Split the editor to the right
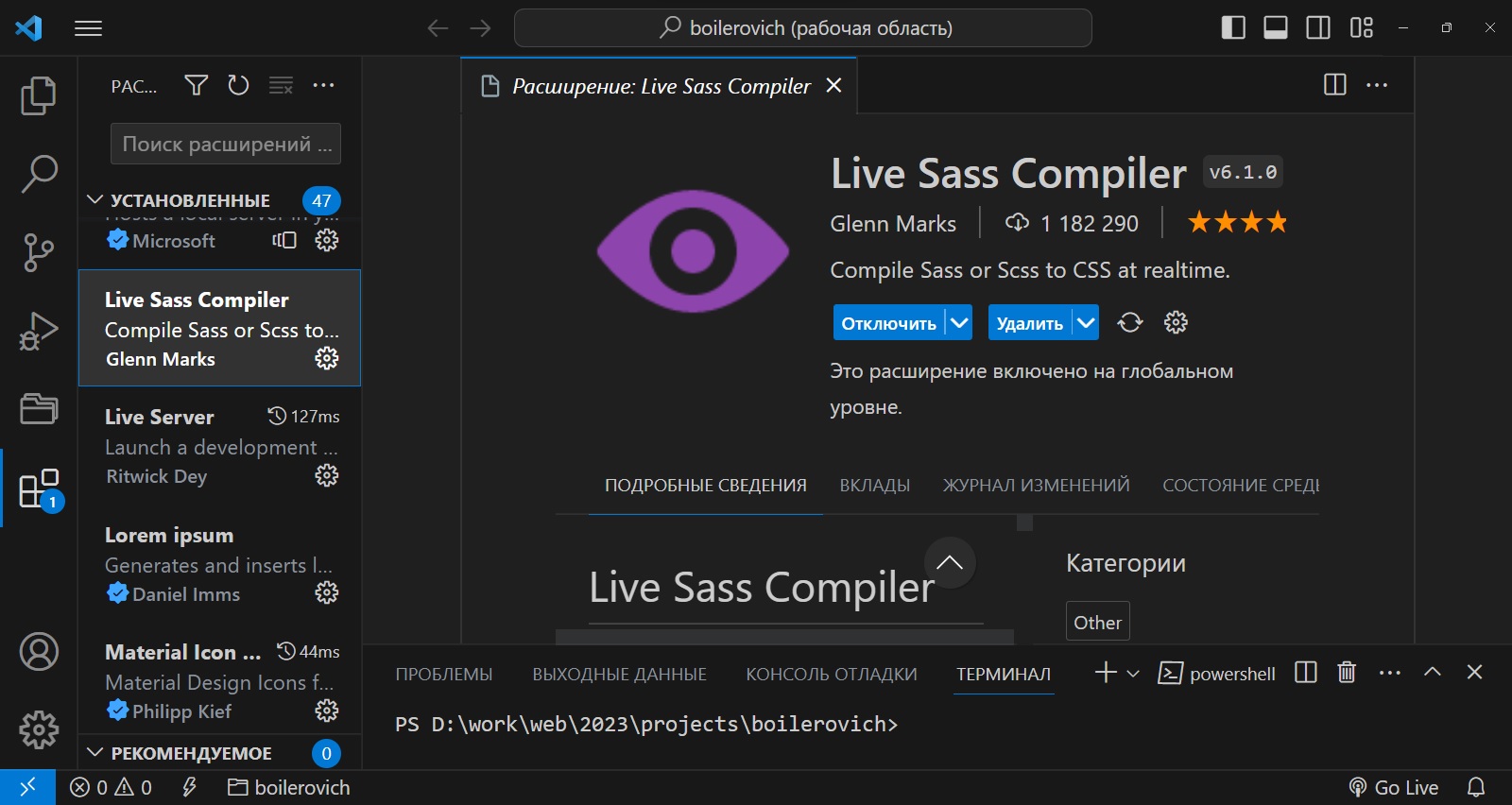Screen dimensions: 1512x805 click(1335, 85)
